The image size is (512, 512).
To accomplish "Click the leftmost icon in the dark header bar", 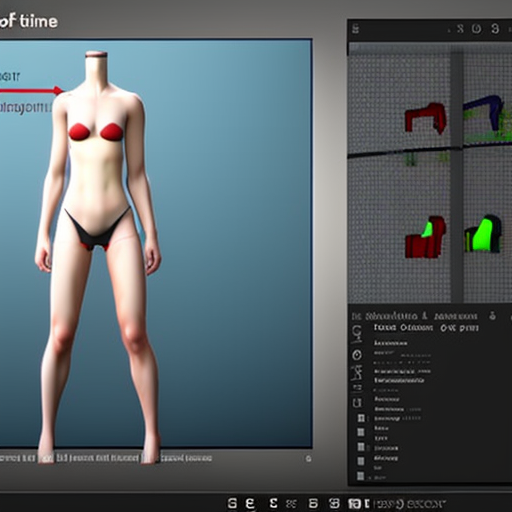I will click(x=356, y=29).
